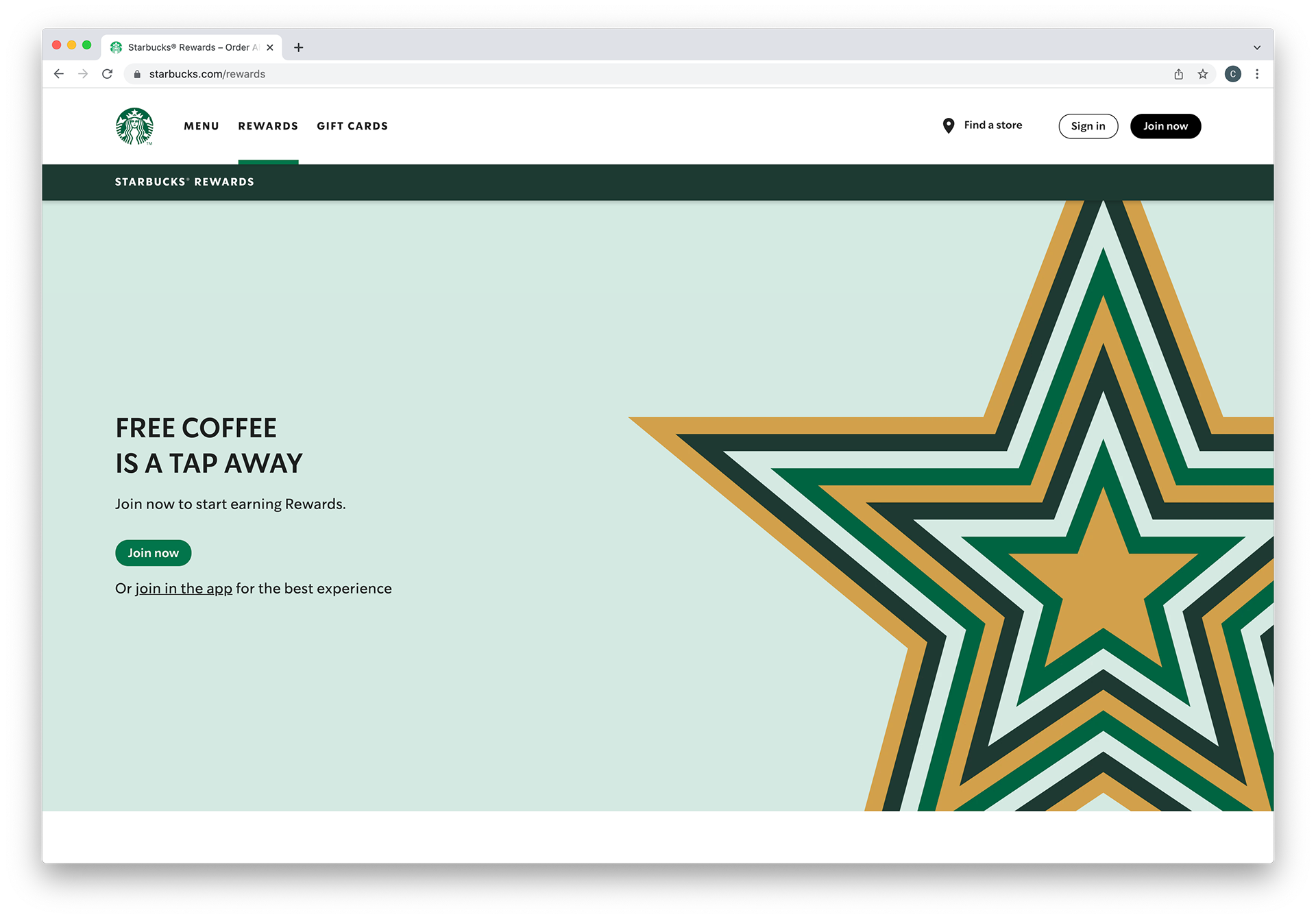The image size is (1316, 919).
Task: Click the location pin icon
Action: 949,125
